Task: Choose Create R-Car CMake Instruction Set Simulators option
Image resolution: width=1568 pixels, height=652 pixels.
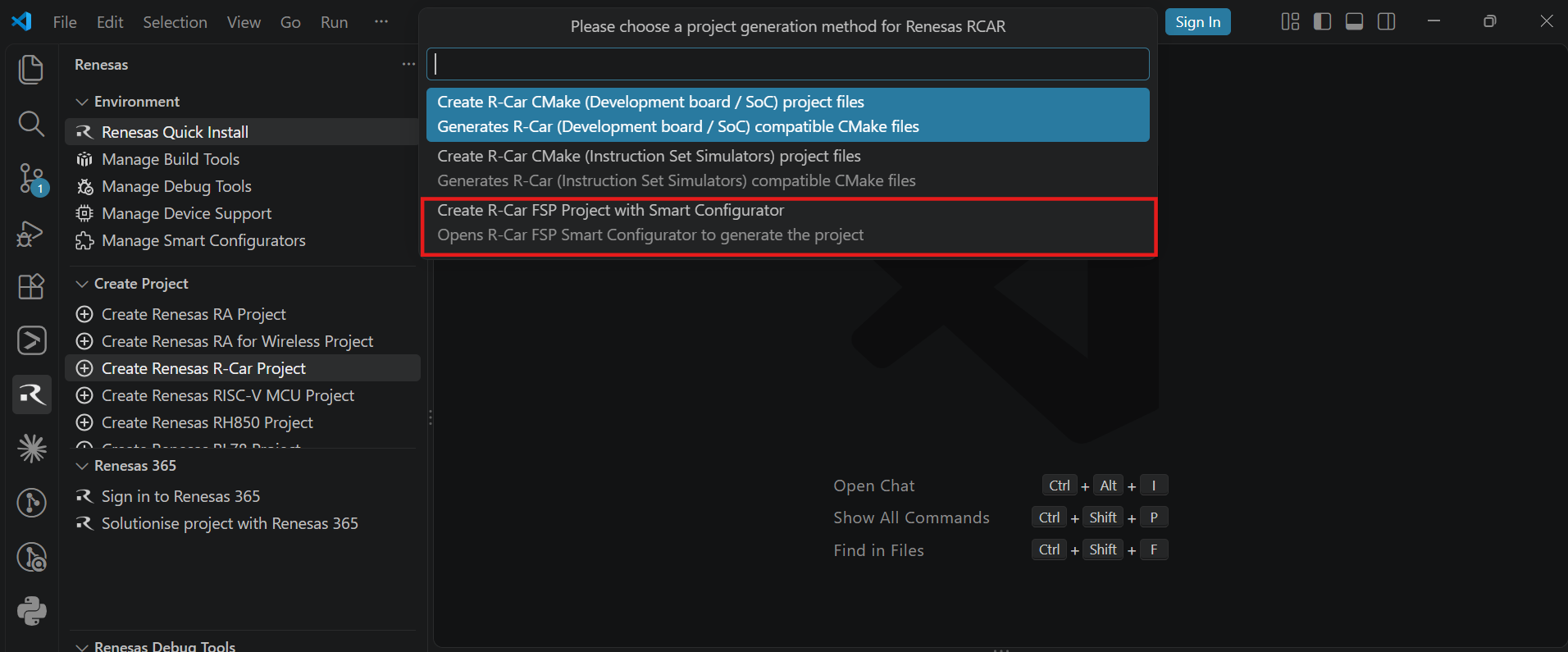Action: [x=787, y=169]
